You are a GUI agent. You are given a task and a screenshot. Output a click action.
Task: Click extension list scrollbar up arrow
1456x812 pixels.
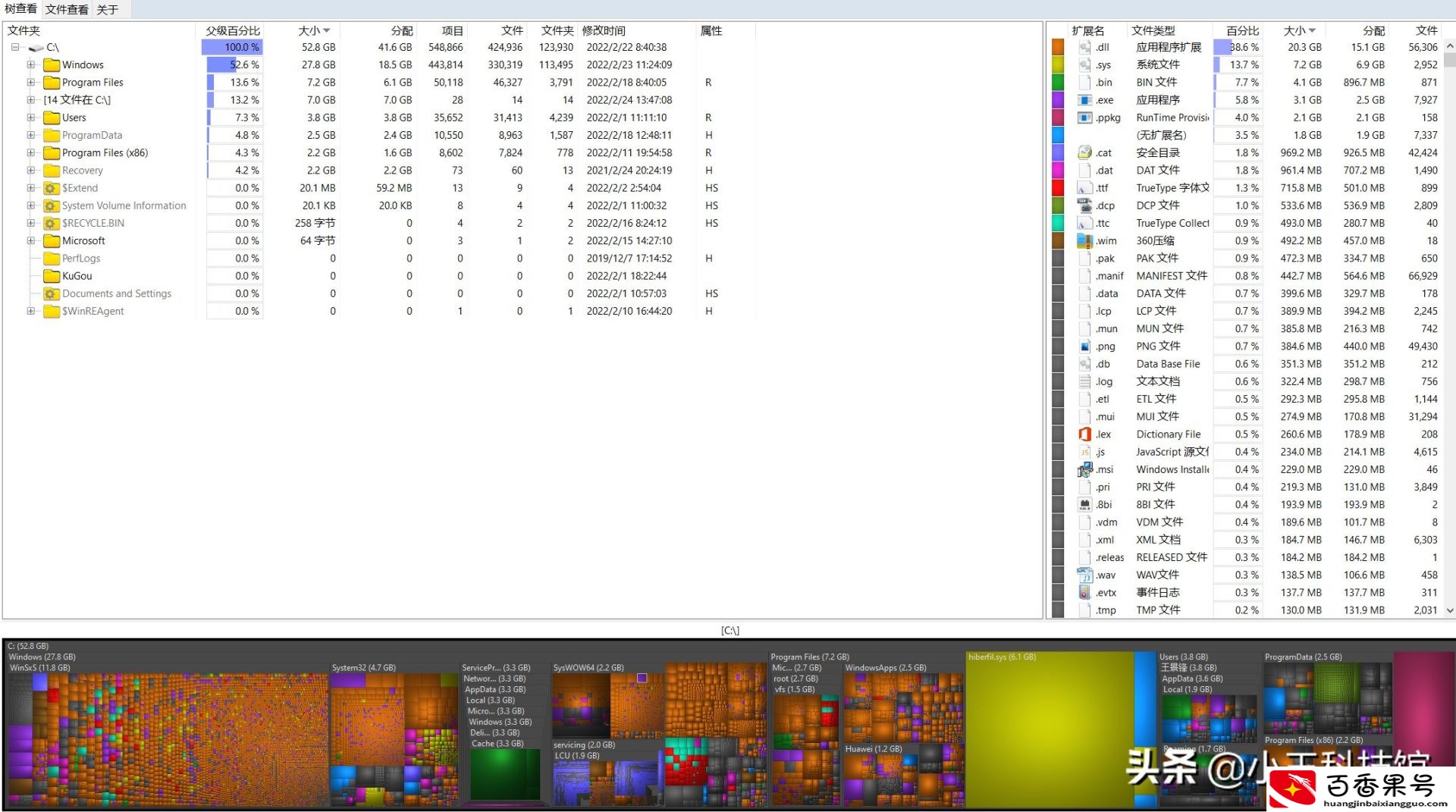(x=1449, y=46)
